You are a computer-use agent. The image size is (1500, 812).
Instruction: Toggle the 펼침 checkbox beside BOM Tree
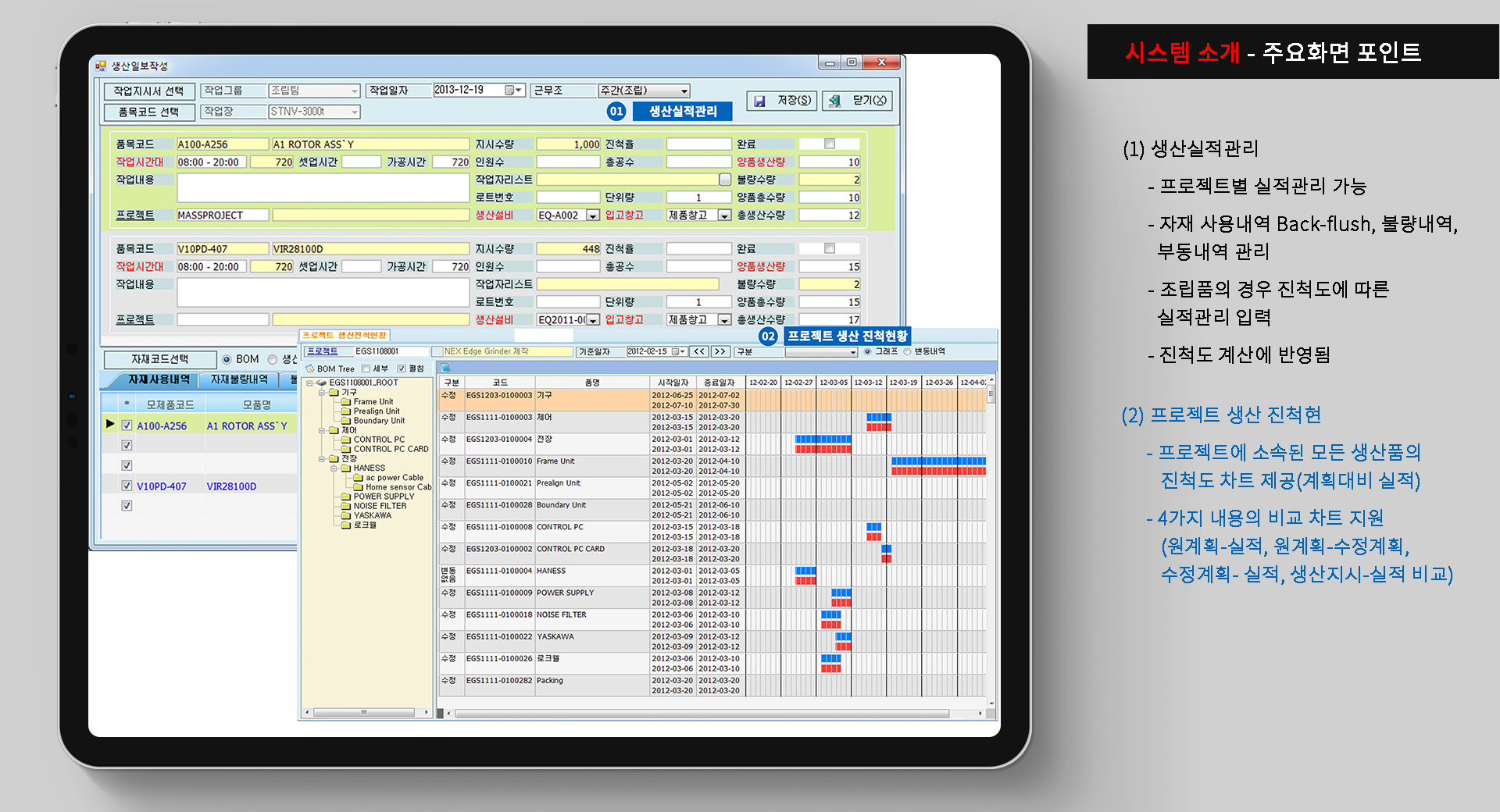(402, 369)
